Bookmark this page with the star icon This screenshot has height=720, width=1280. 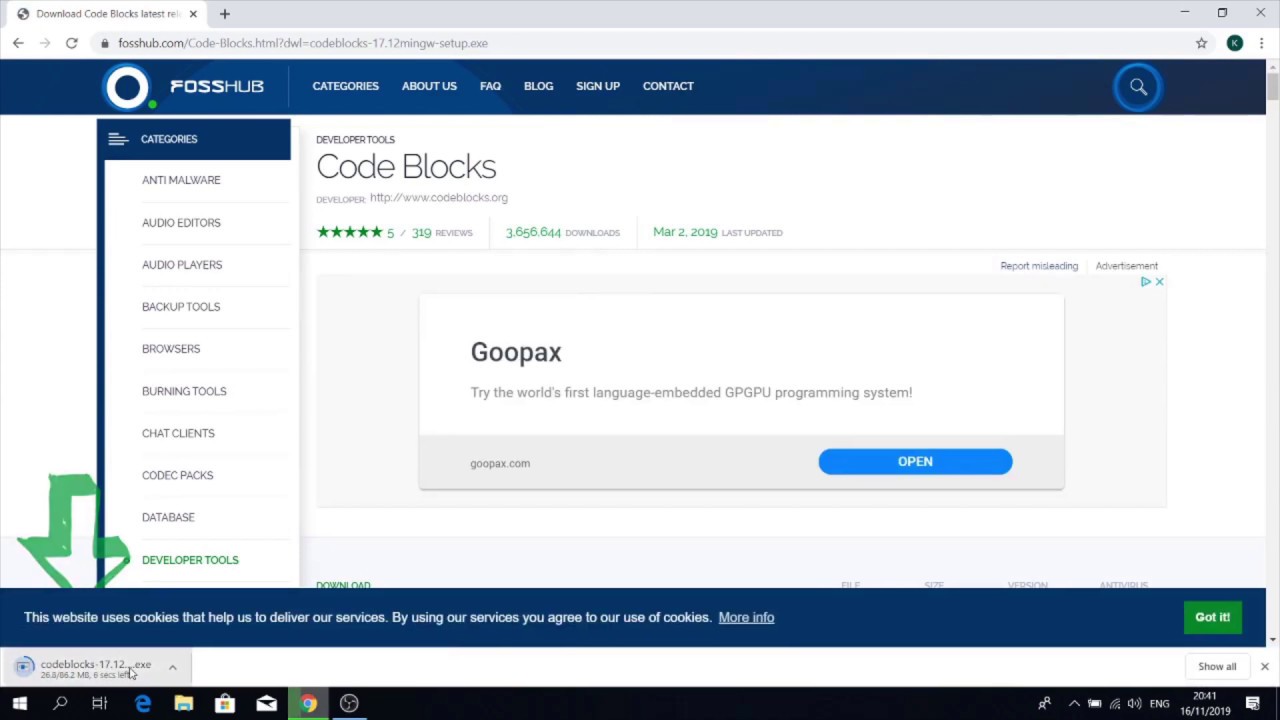1201,43
